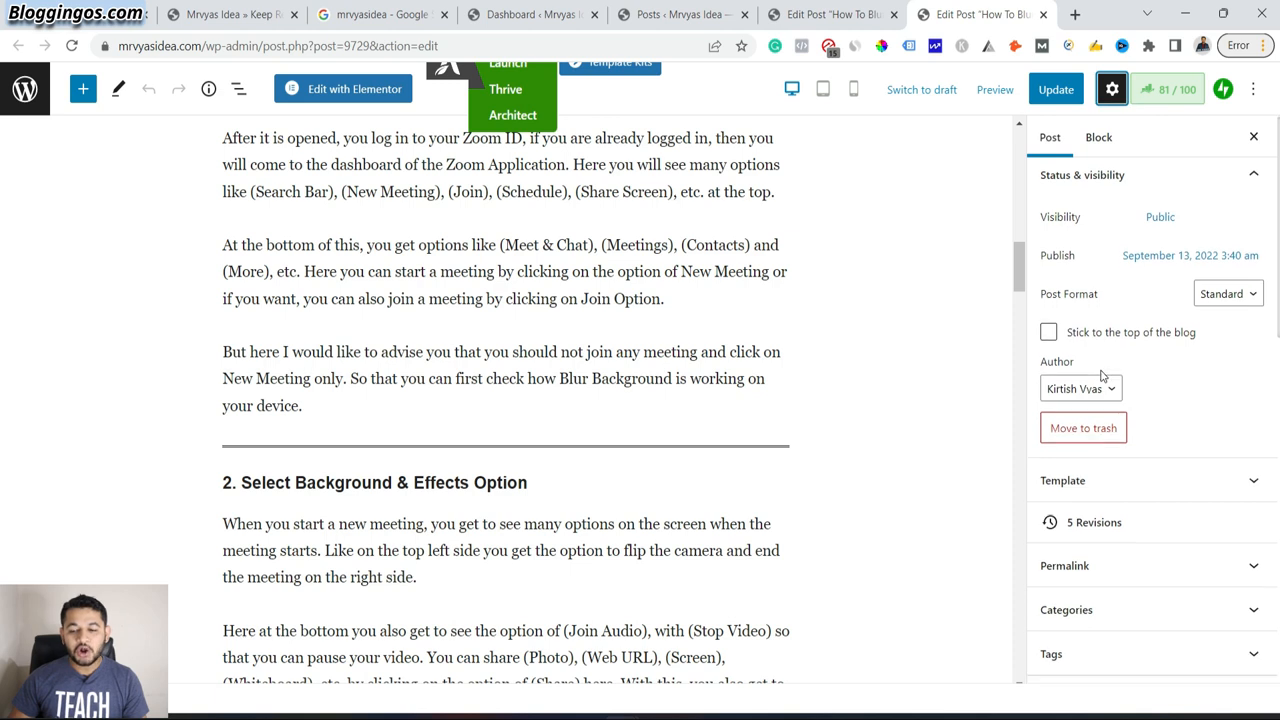Open the 5 Revisions link
This screenshot has height=720, width=1280.
click(x=1094, y=522)
